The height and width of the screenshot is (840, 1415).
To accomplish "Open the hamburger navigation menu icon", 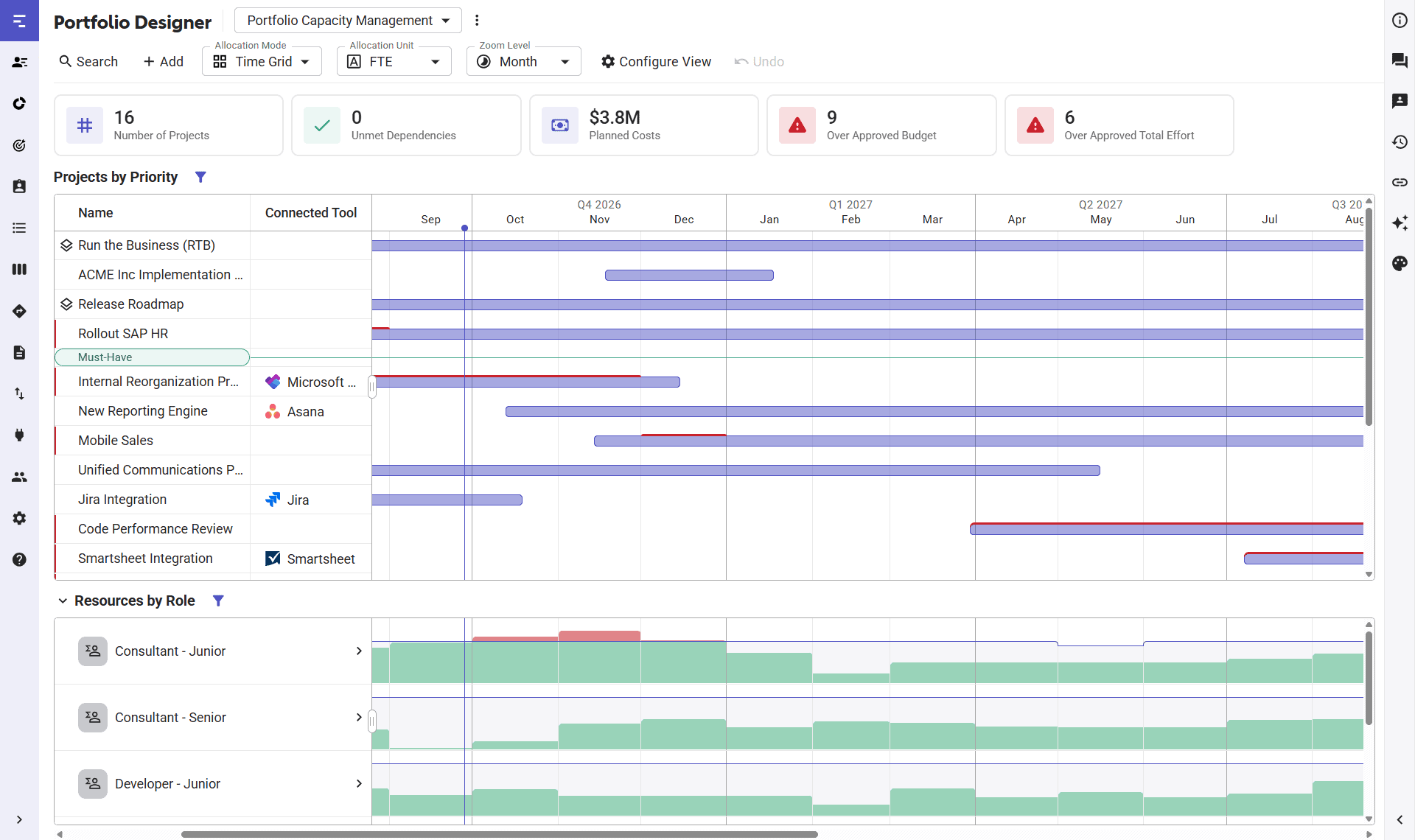I will coord(19,21).
